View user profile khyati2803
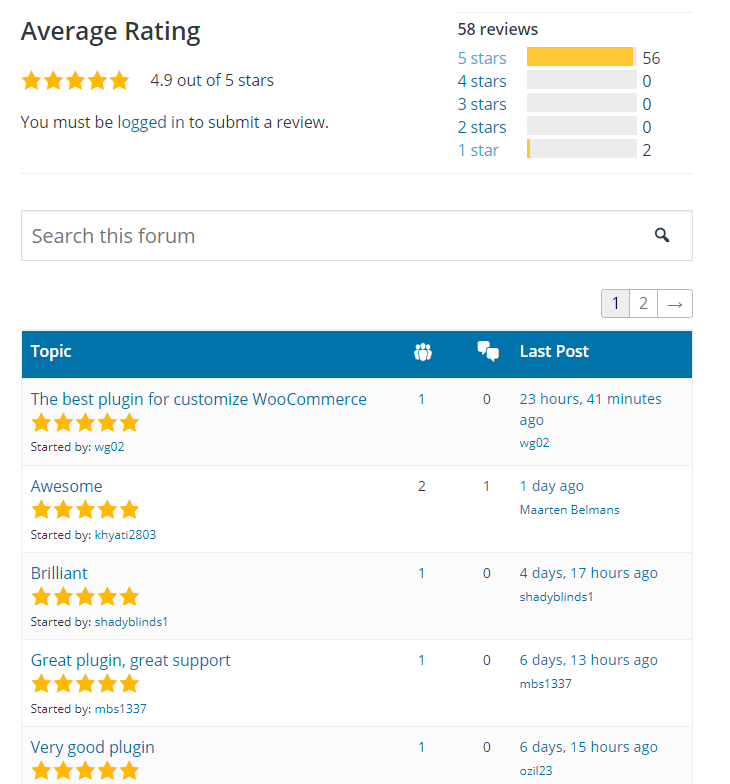 pyautogui.click(x=126, y=535)
